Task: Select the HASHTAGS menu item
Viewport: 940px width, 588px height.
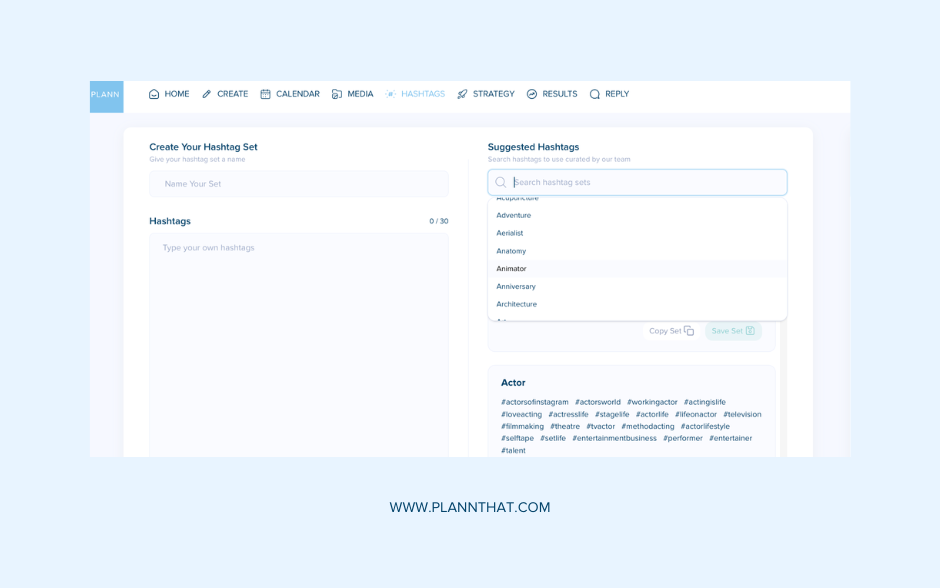Action: coord(415,94)
